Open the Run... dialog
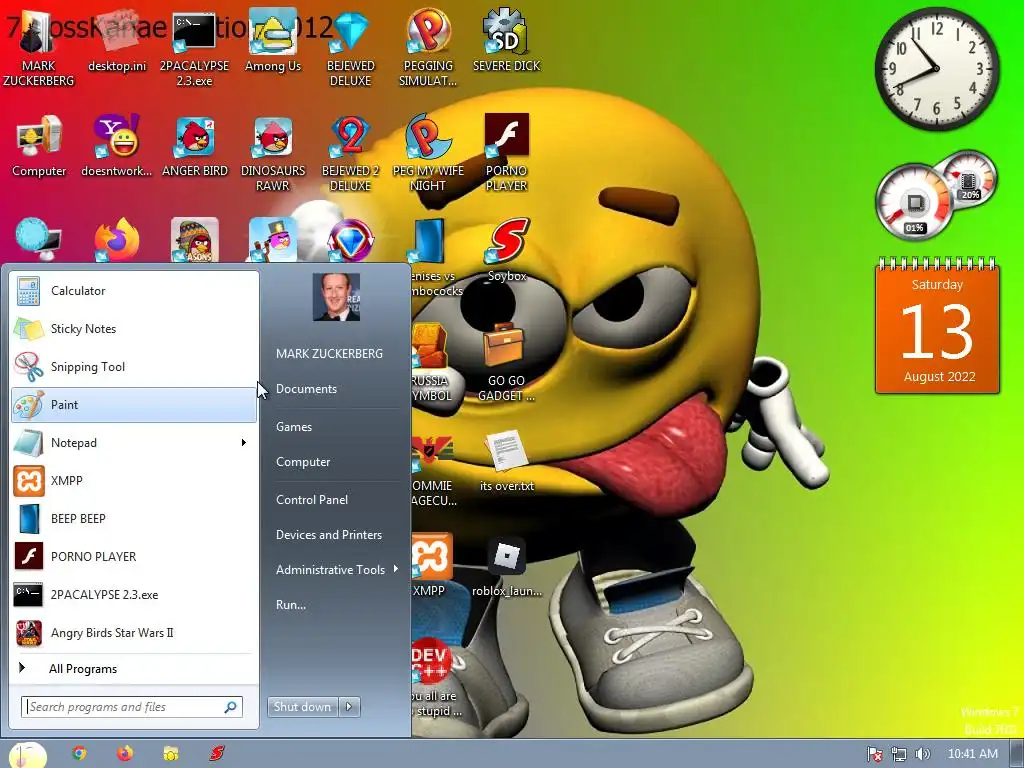The height and width of the screenshot is (768, 1024). tap(291, 605)
